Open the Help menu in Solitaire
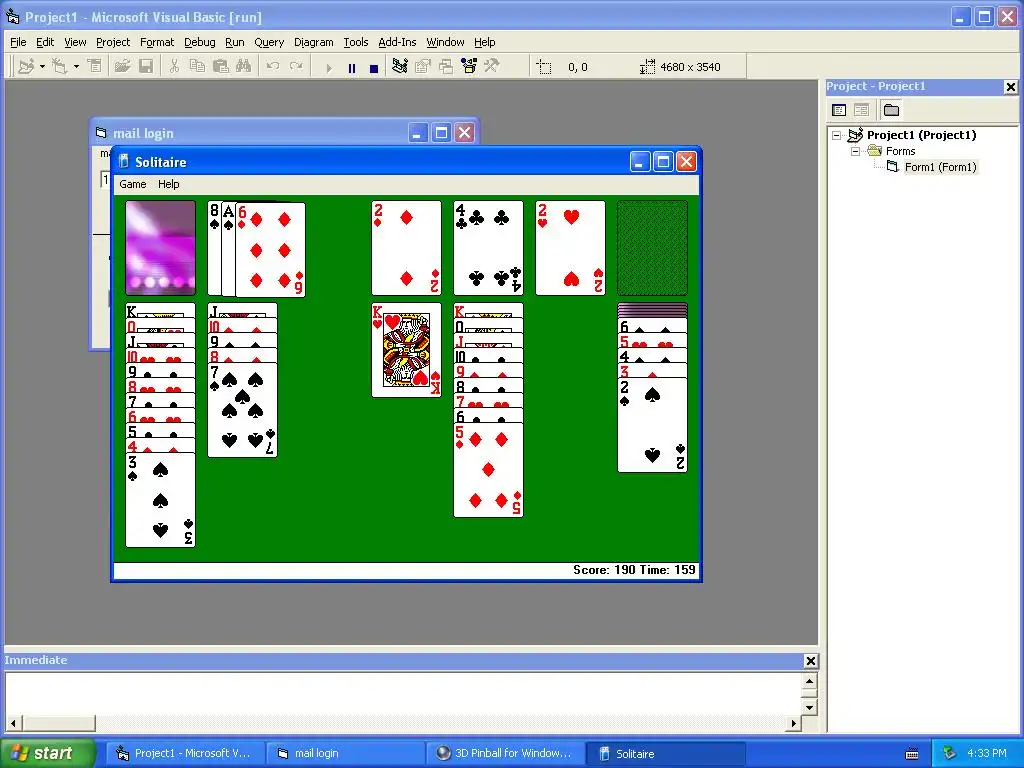The height and width of the screenshot is (768, 1024). point(168,184)
